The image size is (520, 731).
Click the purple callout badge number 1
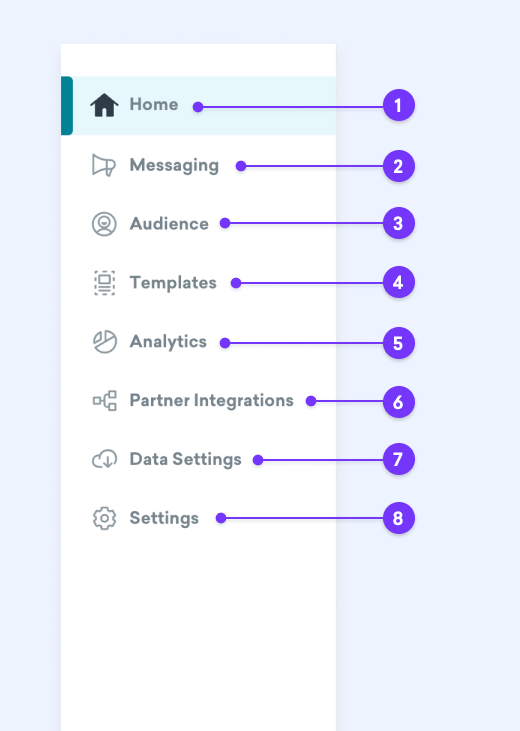pyautogui.click(x=398, y=105)
